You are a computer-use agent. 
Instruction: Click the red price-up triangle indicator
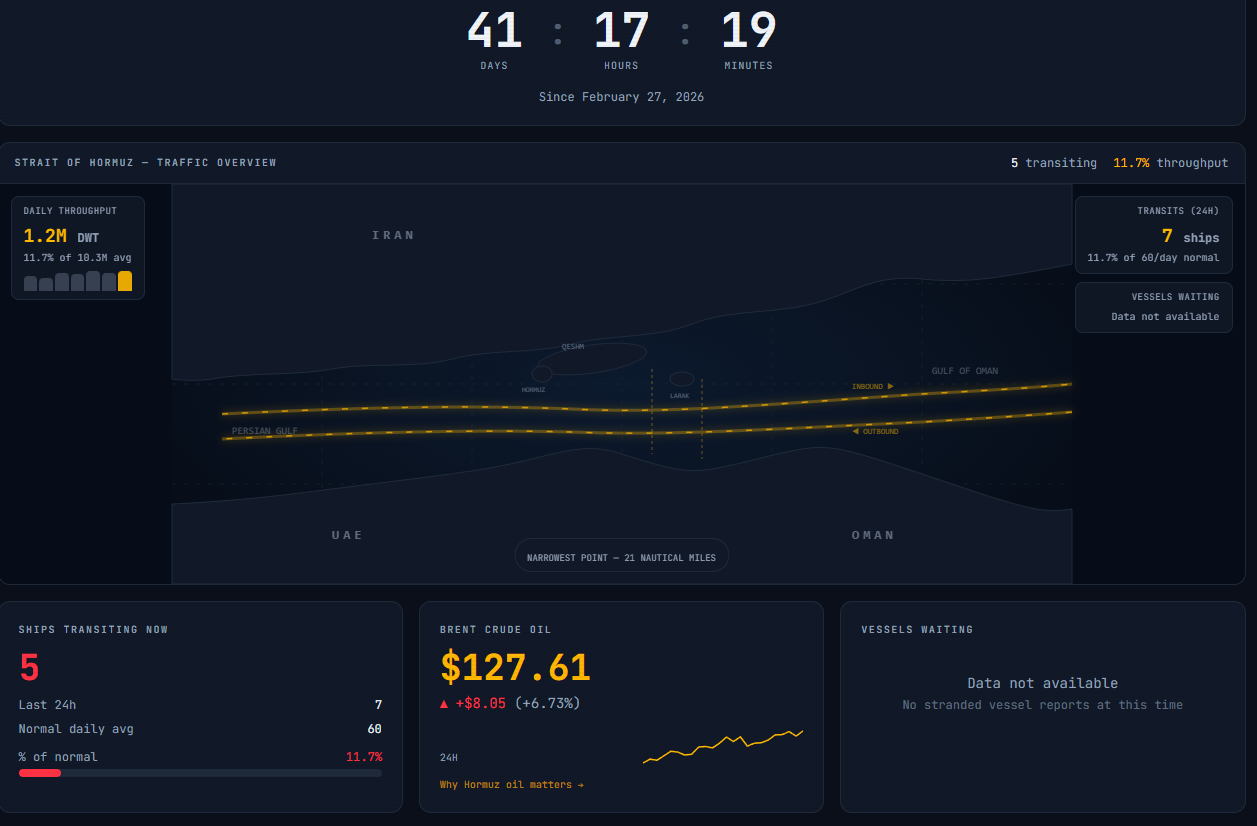click(444, 704)
